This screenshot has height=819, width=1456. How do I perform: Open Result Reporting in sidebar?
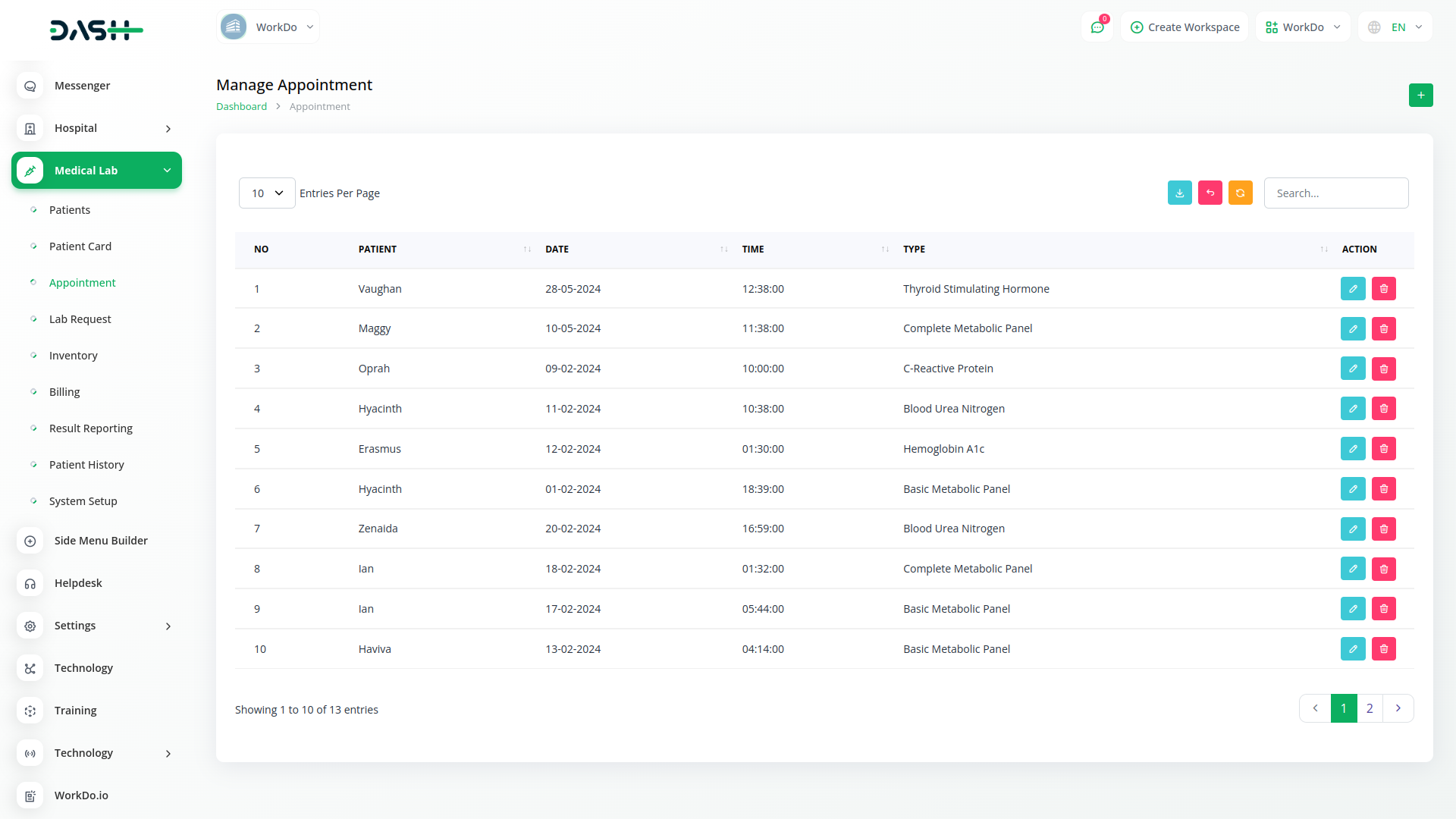coord(90,428)
